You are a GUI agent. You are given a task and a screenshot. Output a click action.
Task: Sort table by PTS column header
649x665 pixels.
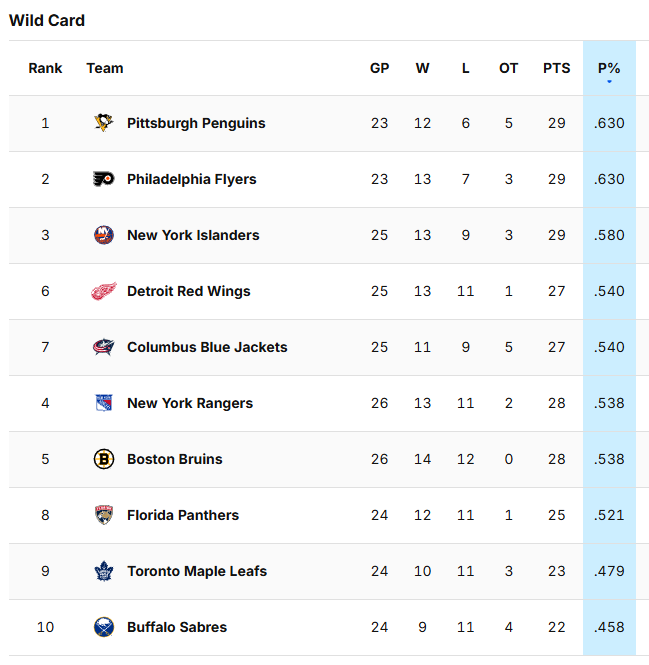pos(557,68)
